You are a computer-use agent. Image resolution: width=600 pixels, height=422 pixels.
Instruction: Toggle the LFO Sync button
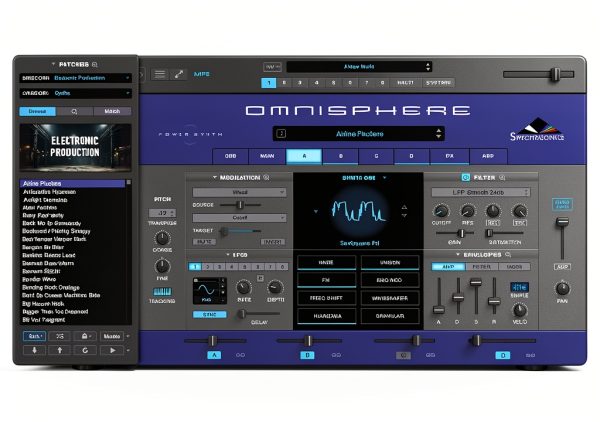click(209, 314)
